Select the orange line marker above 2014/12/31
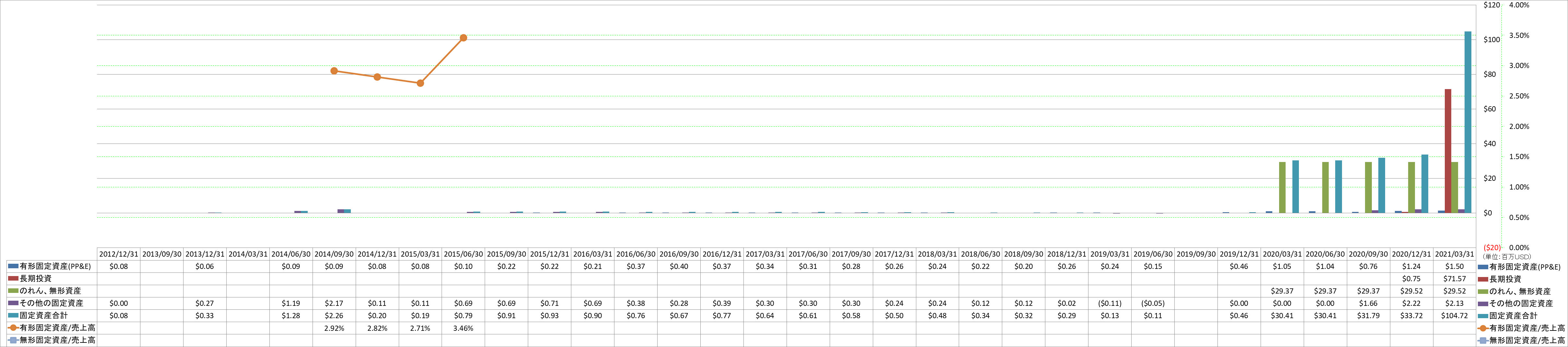The image size is (1568, 347). click(377, 77)
